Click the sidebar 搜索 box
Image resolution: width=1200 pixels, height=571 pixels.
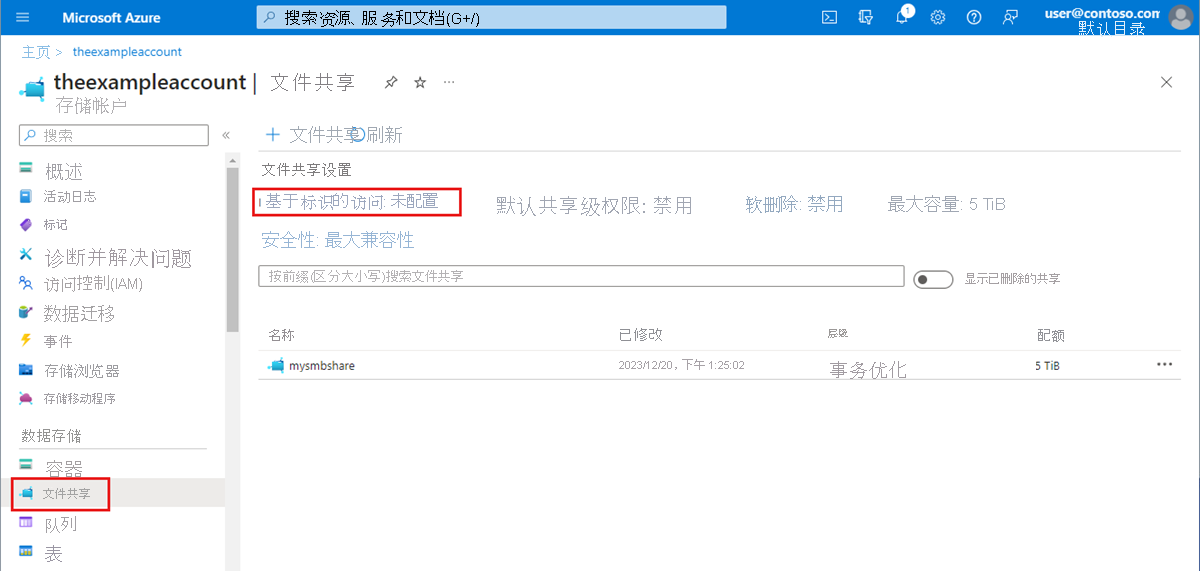pos(112,135)
